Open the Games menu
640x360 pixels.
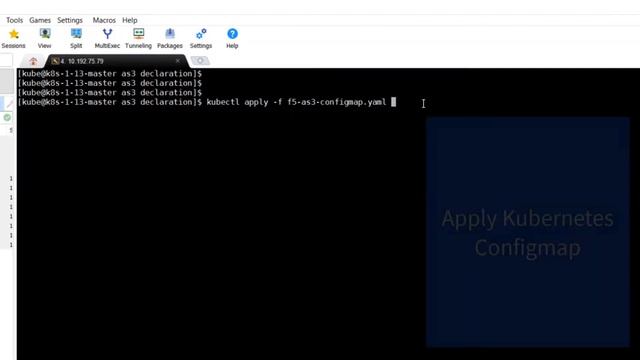tap(40, 20)
